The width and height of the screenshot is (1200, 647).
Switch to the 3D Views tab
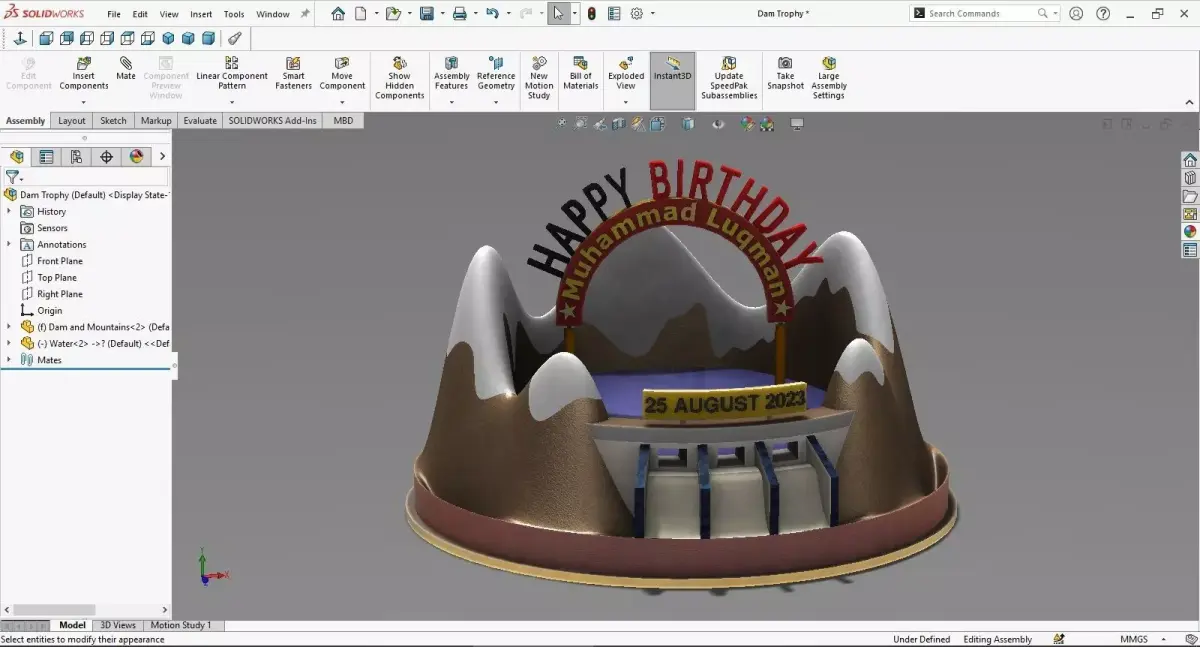coord(118,625)
